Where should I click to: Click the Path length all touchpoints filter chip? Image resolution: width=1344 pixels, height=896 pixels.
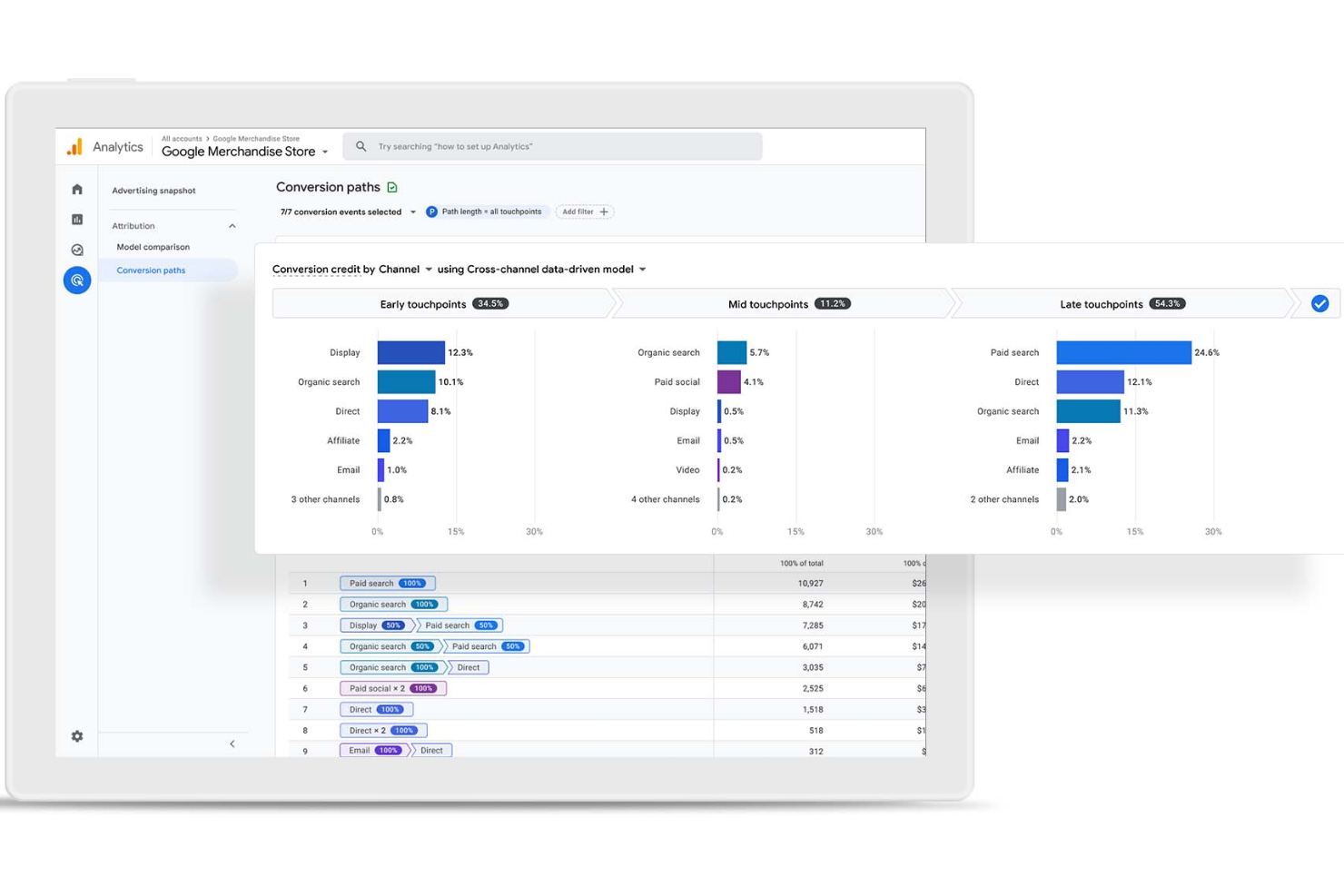pyautogui.click(x=487, y=212)
